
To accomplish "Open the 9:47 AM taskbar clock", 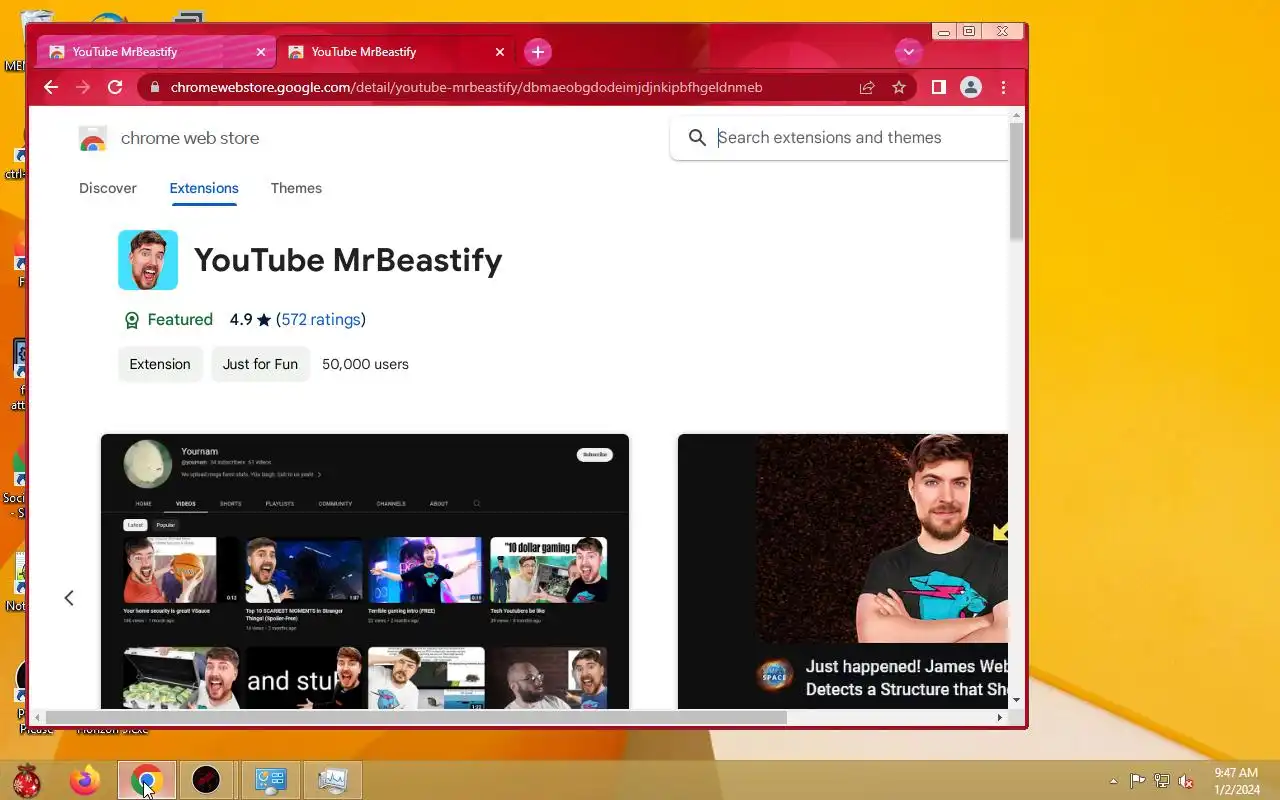I will point(1236,781).
